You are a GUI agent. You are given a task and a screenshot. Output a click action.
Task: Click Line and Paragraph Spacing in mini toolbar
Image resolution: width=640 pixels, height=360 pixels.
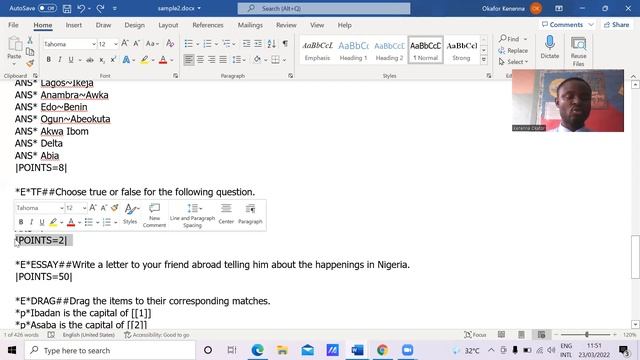pyautogui.click(x=192, y=215)
